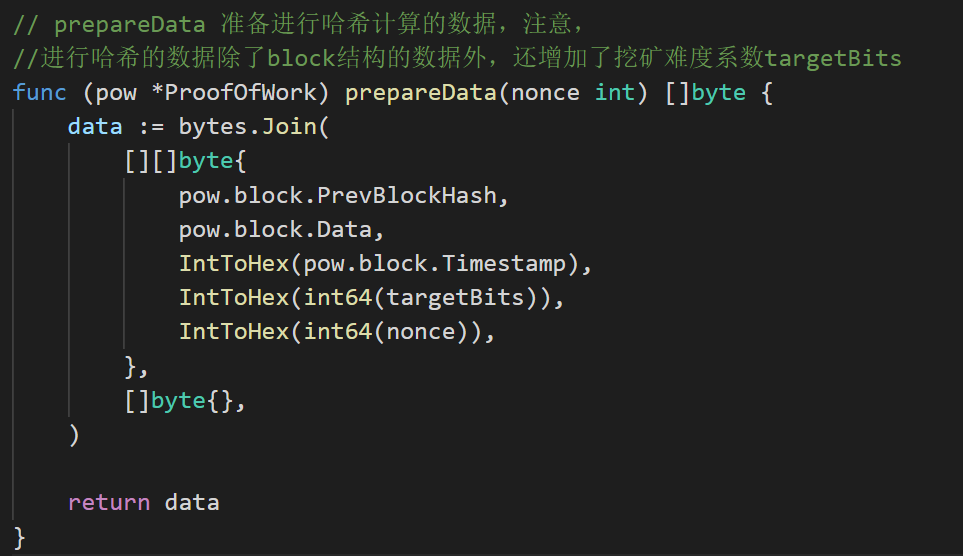Image resolution: width=963 pixels, height=556 pixels.
Task: Click the closing brace of the function
Action: click(19, 538)
